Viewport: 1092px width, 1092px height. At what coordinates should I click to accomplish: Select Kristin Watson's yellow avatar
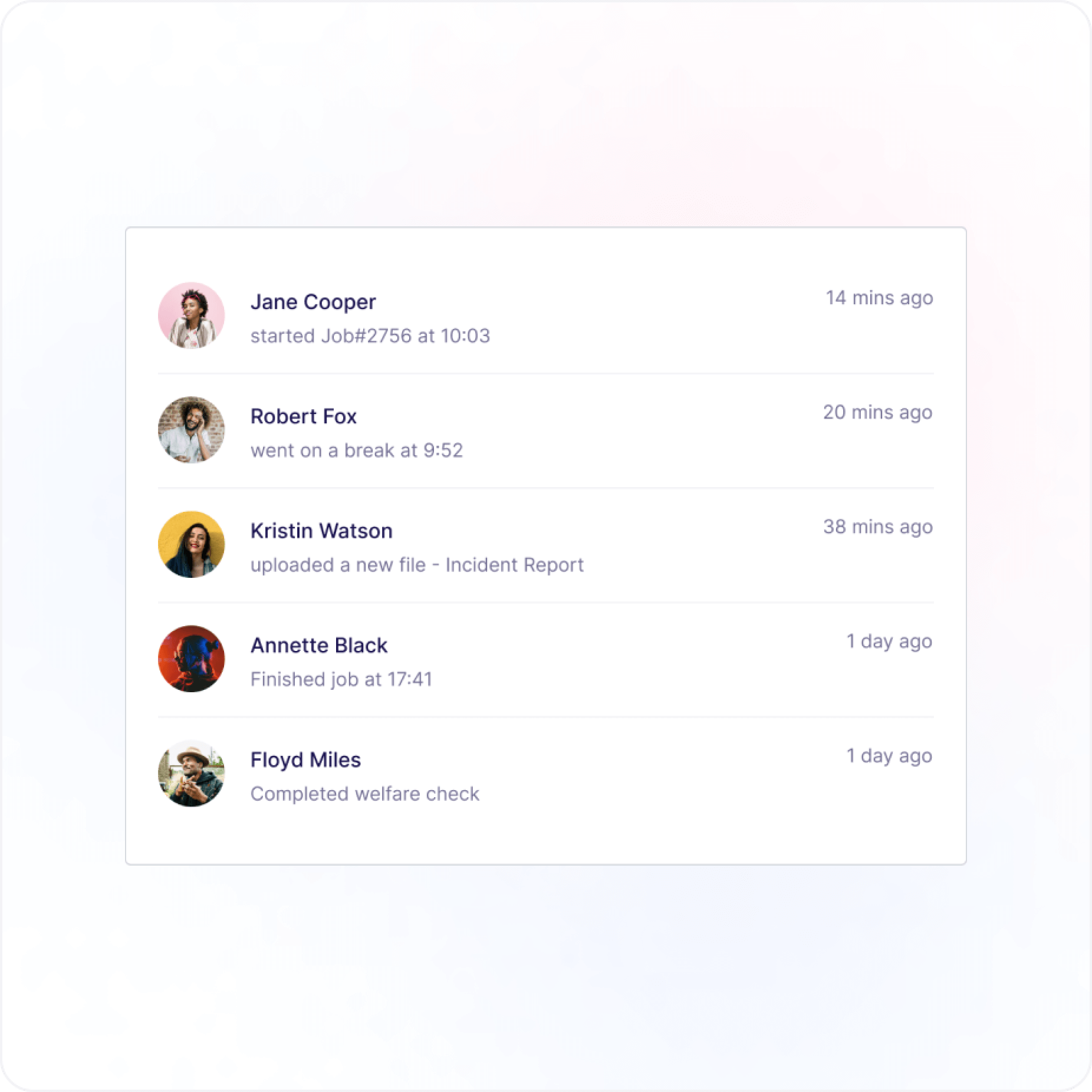click(191, 544)
